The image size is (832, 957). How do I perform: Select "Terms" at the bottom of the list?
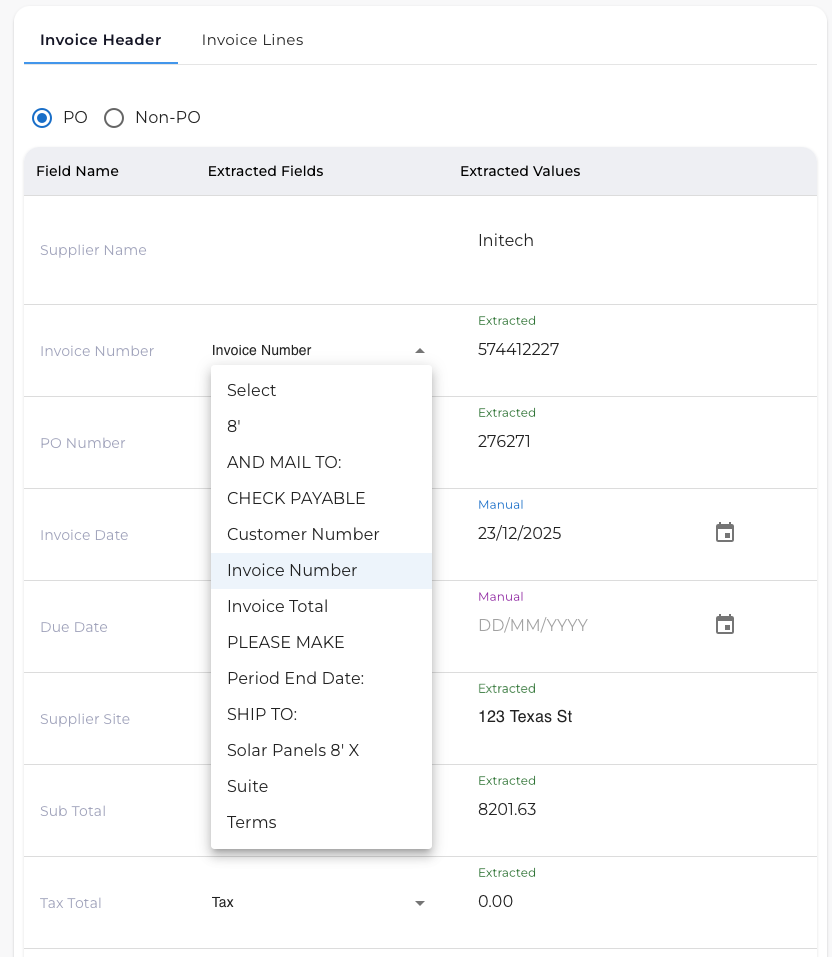tap(251, 822)
